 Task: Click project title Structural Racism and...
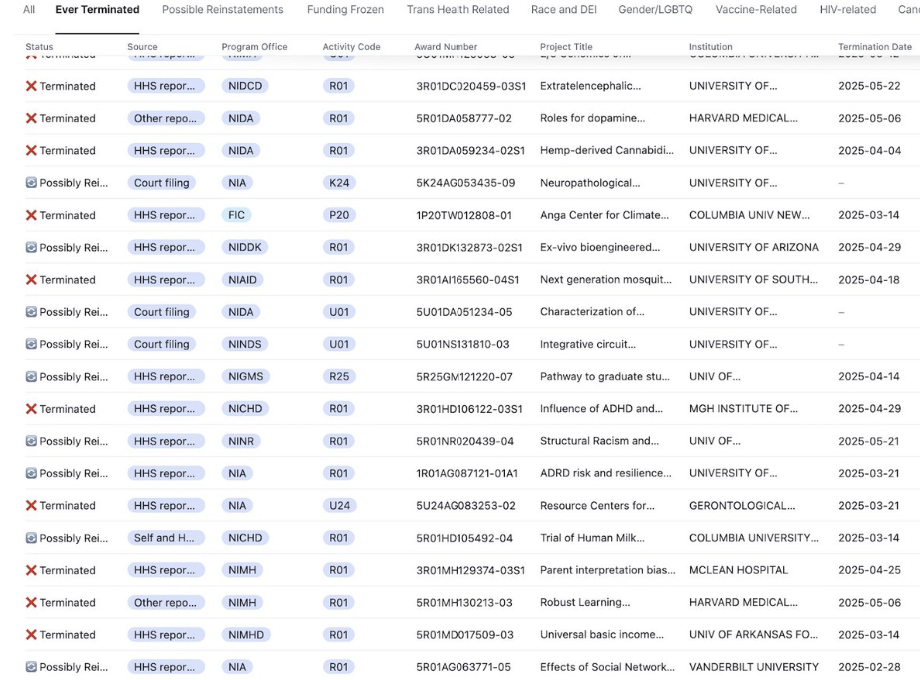599,441
